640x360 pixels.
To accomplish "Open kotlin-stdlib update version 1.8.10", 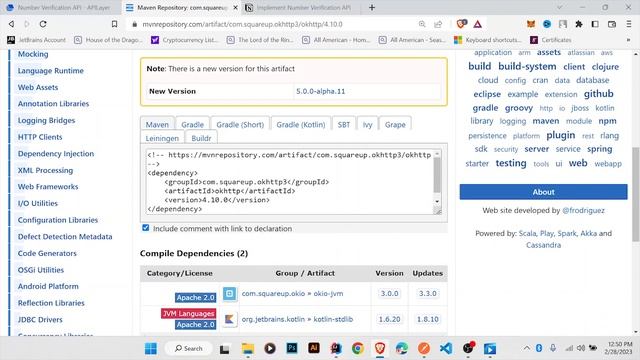I will [427, 319].
